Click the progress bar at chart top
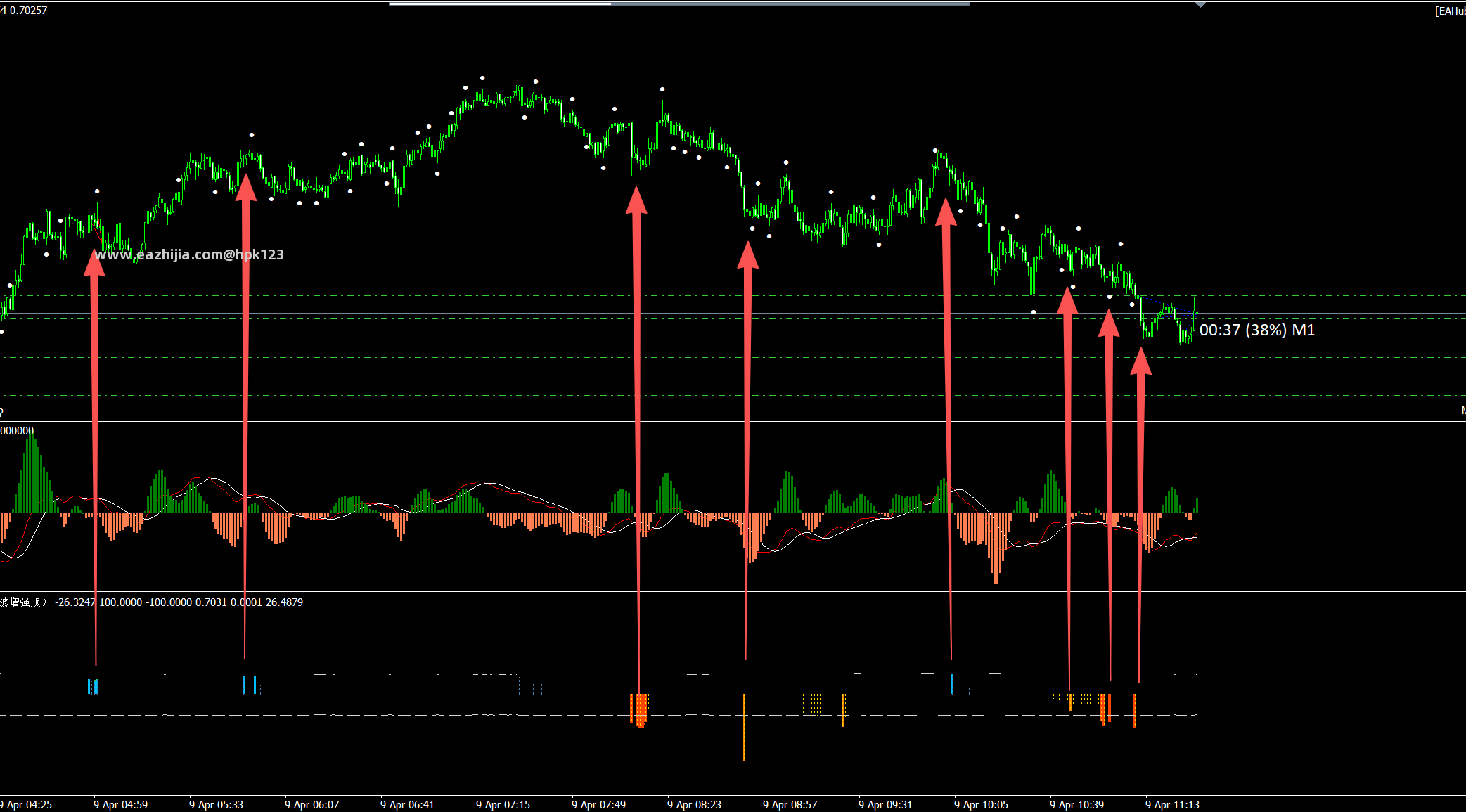This screenshot has width=1466, height=812. [679, 4]
